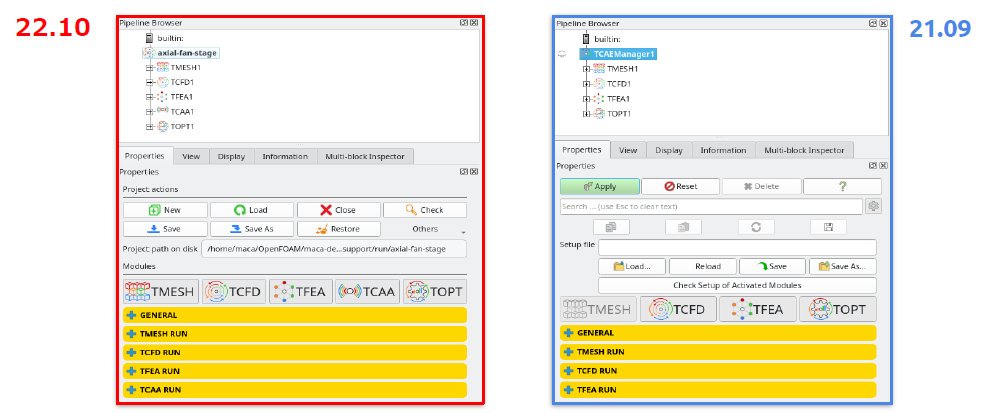Select the Properties tab in the 21.09 panel

582,150
